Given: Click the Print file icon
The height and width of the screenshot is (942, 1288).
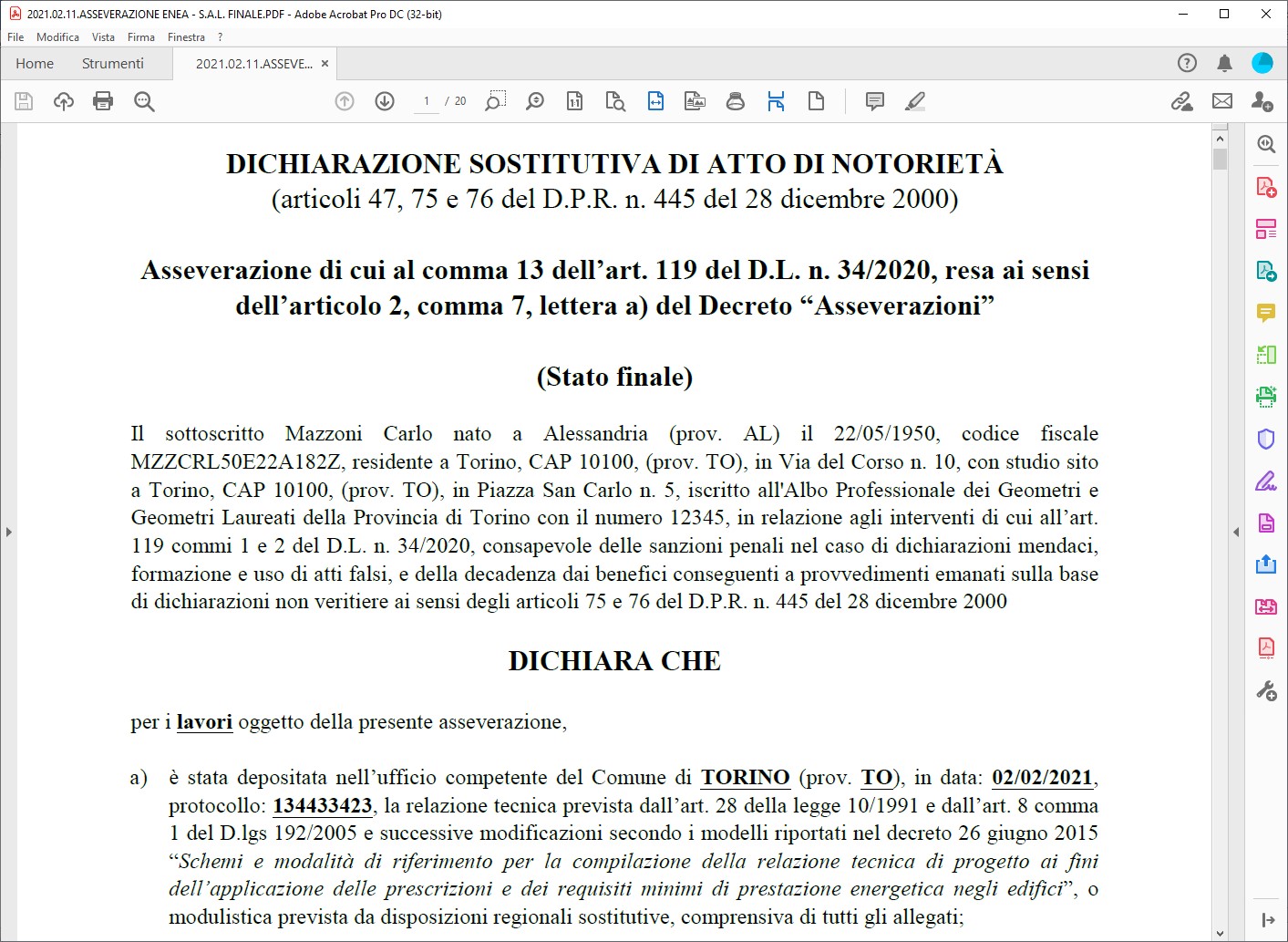Looking at the screenshot, I should pyautogui.click(x=103, y=101).
